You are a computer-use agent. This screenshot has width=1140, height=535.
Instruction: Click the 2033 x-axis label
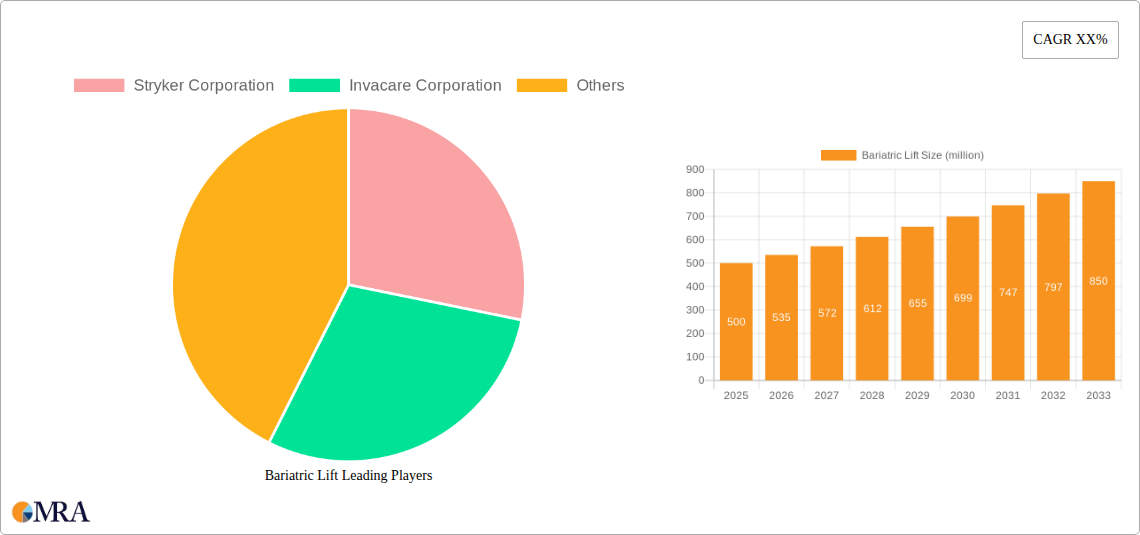tap(1099, 395)
